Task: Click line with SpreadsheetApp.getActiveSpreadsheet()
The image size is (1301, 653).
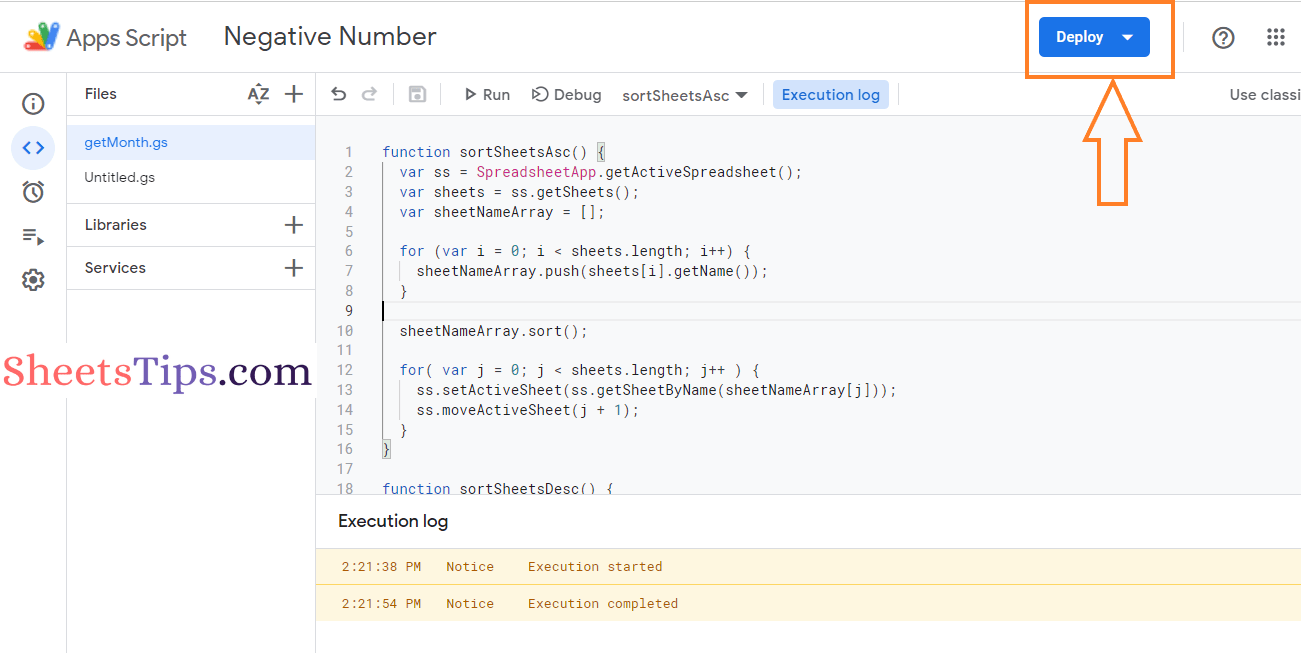Action: click(601, 172)
